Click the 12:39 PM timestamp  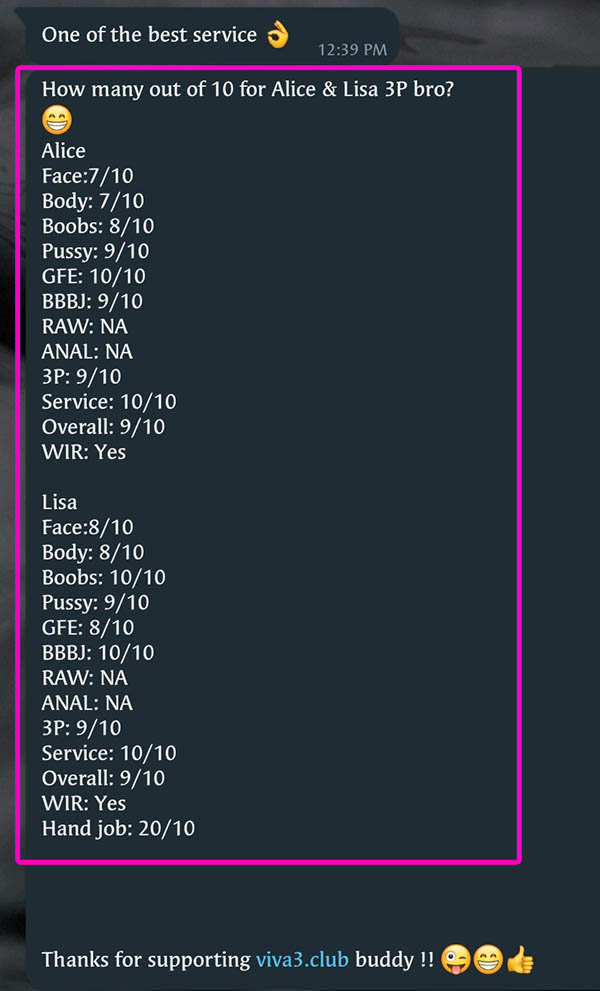352,48
